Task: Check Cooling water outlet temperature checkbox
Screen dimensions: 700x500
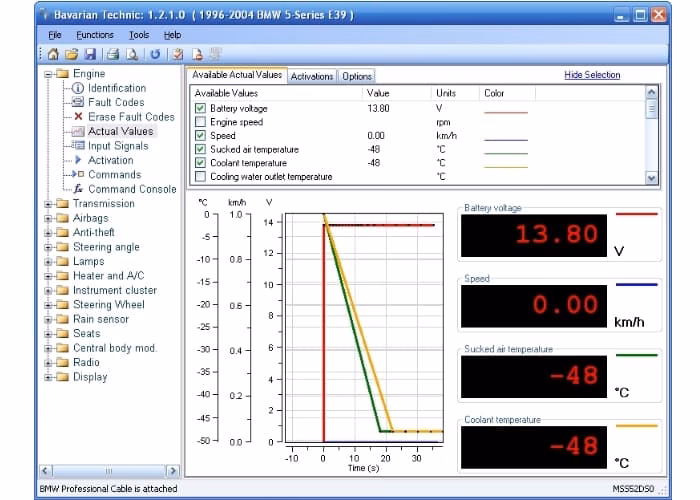Action: [200, 177]
